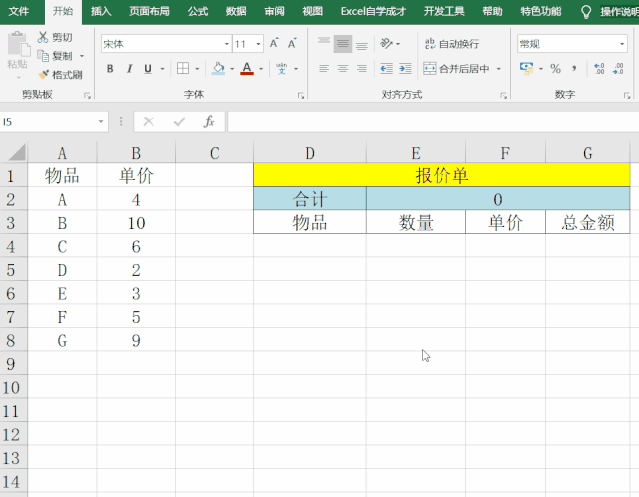Image resolution: width=639 pixels, height=497 pixels.
Task: Click the Percent Style icon
Action: [x=555, y=68]
